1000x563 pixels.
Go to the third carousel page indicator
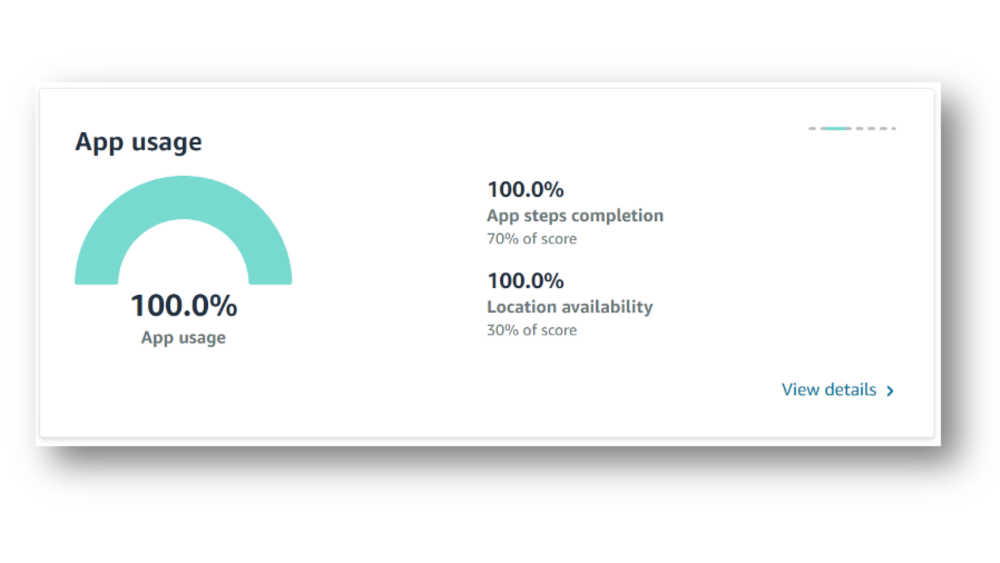(x=859, y=129)
